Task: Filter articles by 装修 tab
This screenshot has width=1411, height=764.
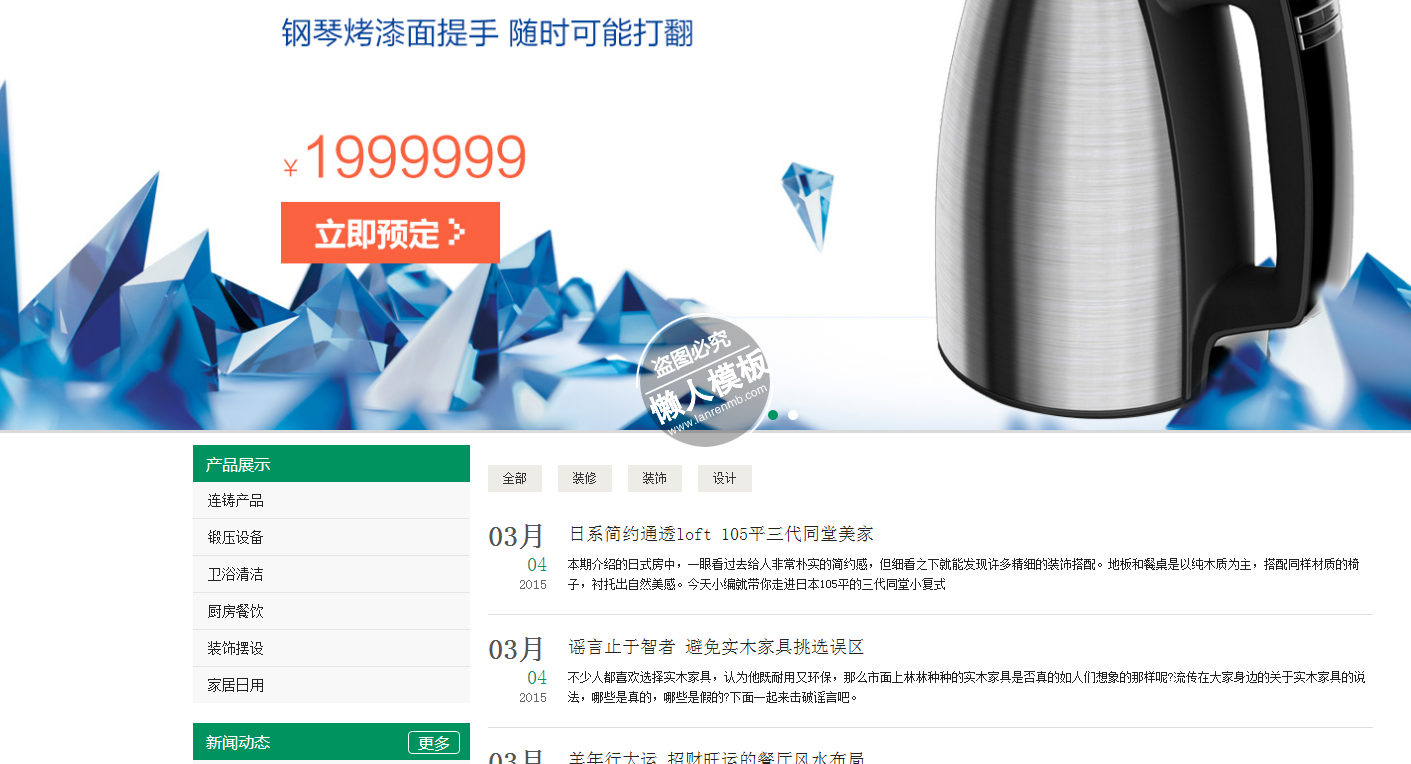Action: (585, 478)
